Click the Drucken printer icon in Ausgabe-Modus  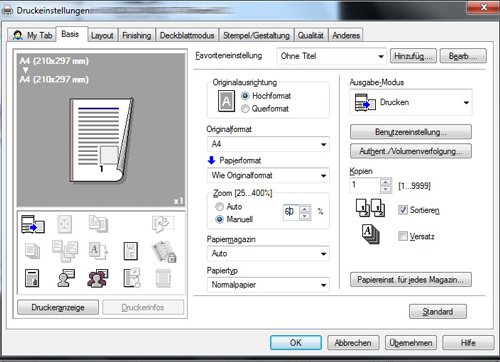365,102
